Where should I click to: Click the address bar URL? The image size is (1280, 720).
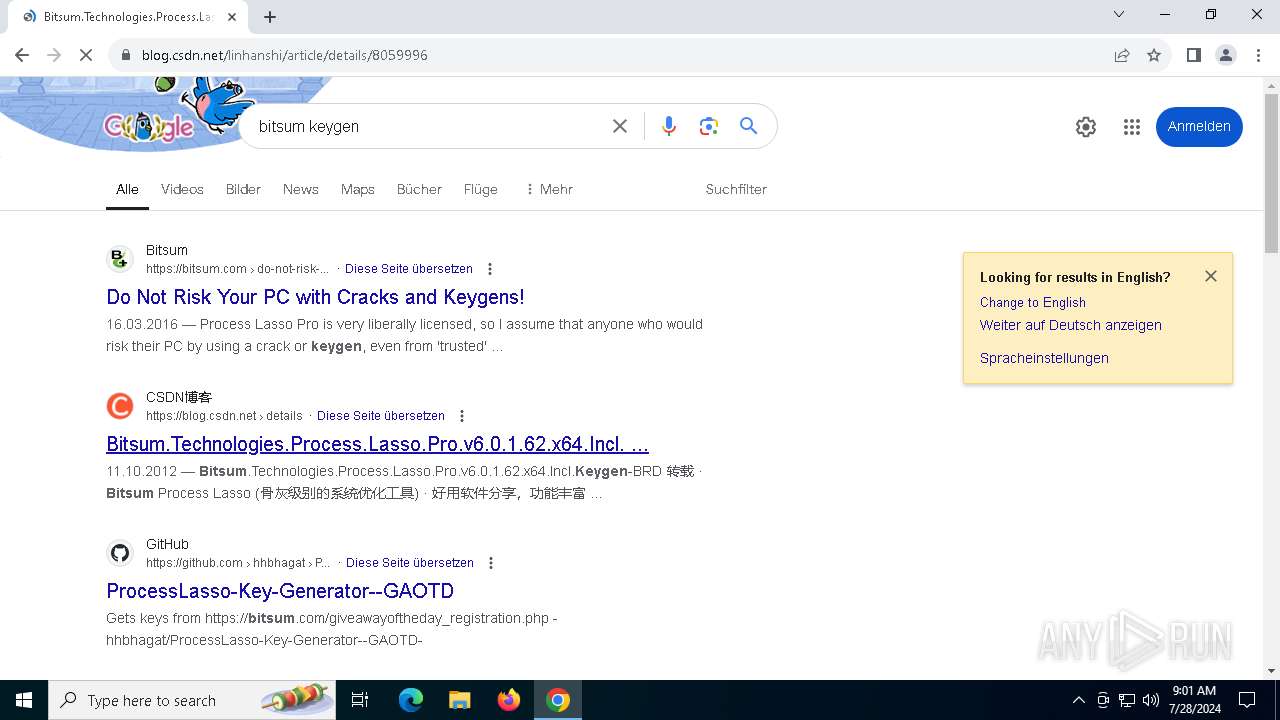click(285, 55)
